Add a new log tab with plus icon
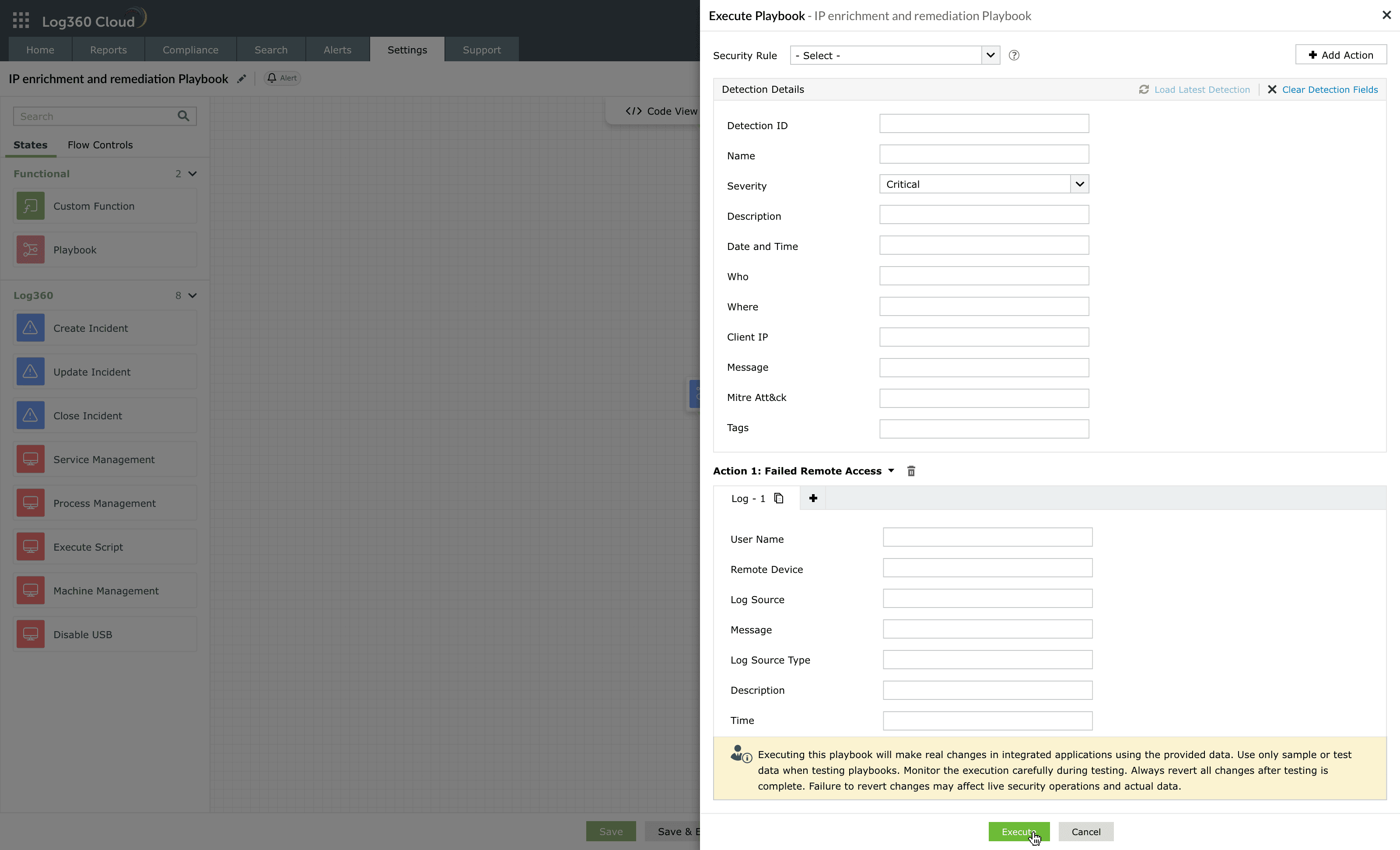Screen dimensions: 1400x850 pyautogui.click(x=813, y=498)
